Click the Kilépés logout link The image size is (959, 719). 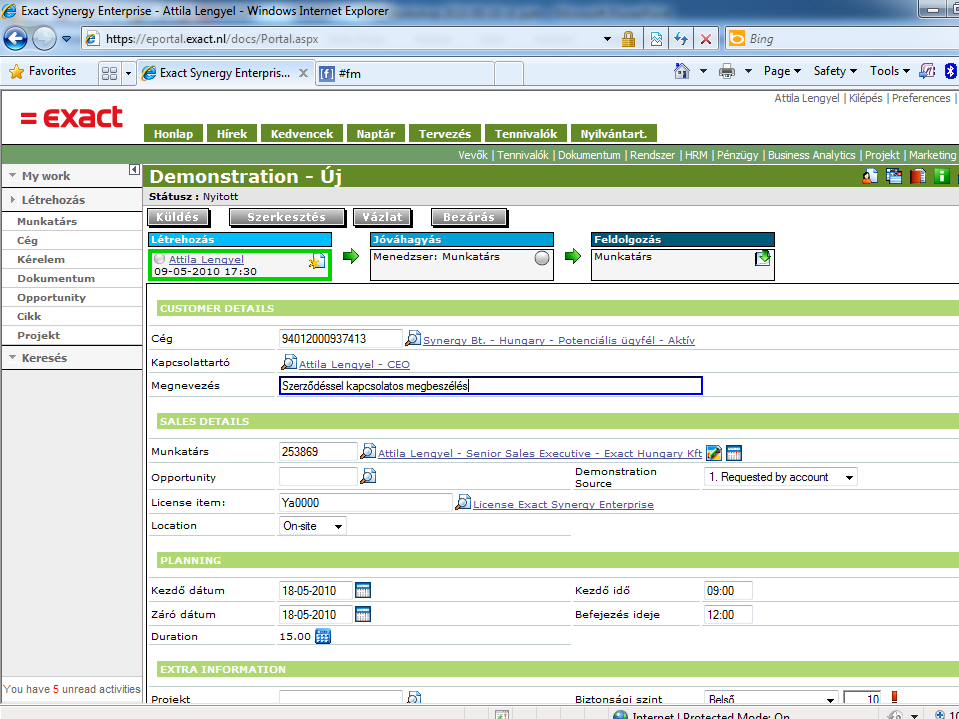pyautogui.click(x=865, y=98)
